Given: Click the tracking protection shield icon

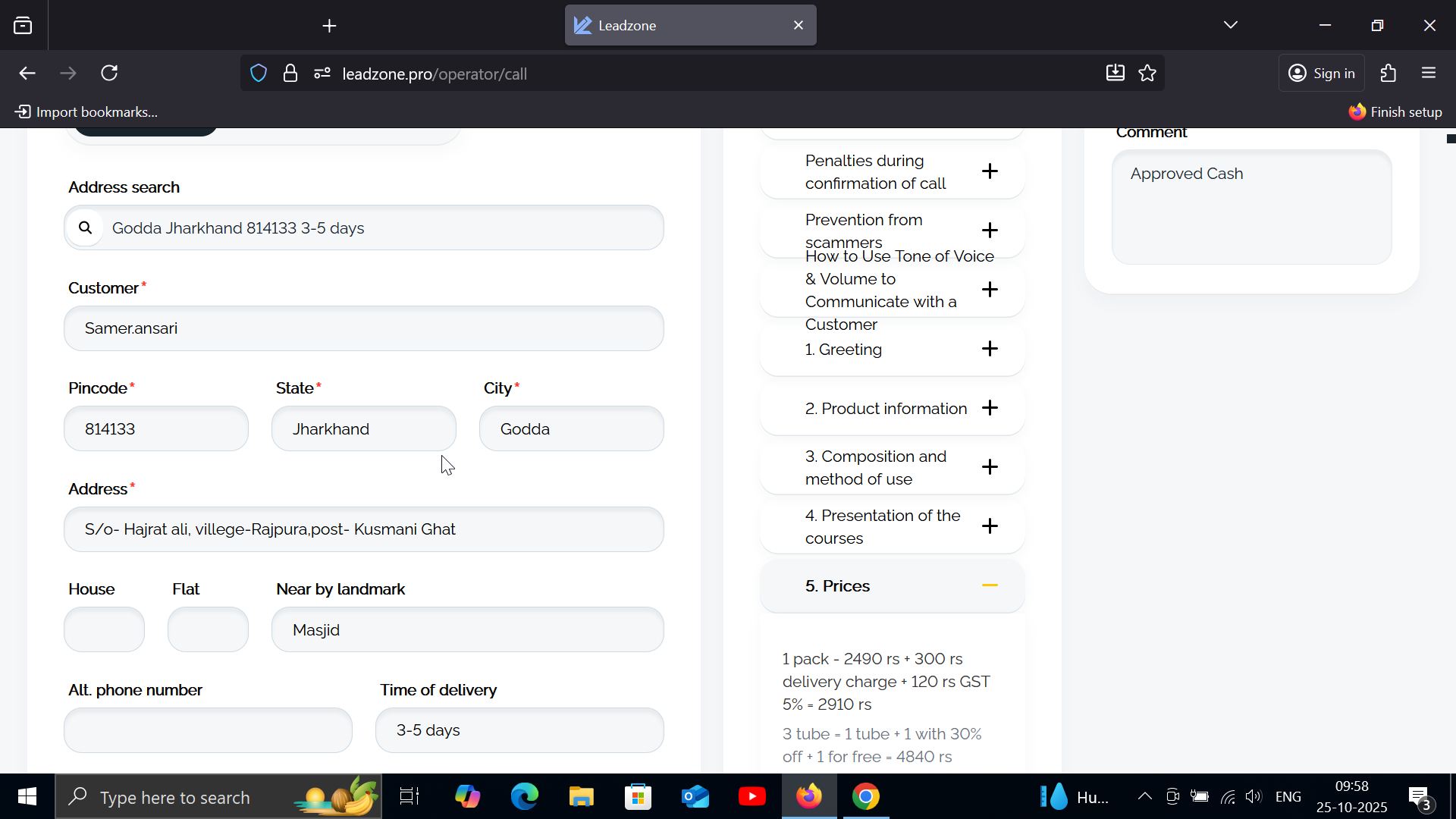Looking at the screenshot, I should click(259, 74).
